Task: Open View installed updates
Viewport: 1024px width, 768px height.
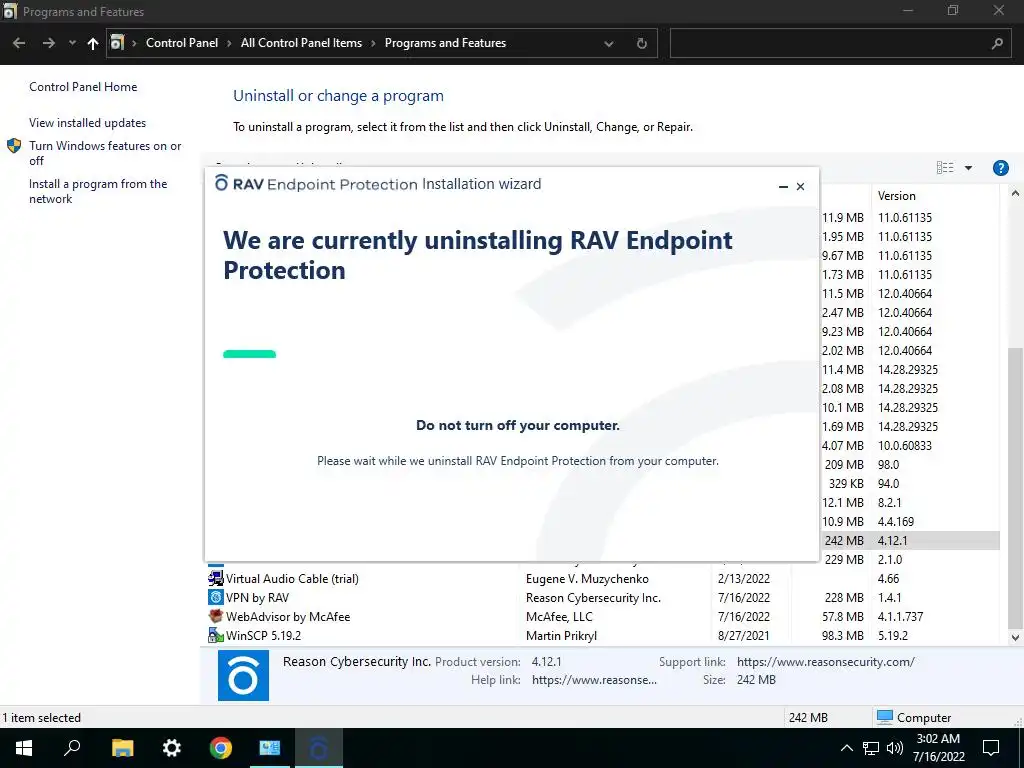Action: coord(88,123)
